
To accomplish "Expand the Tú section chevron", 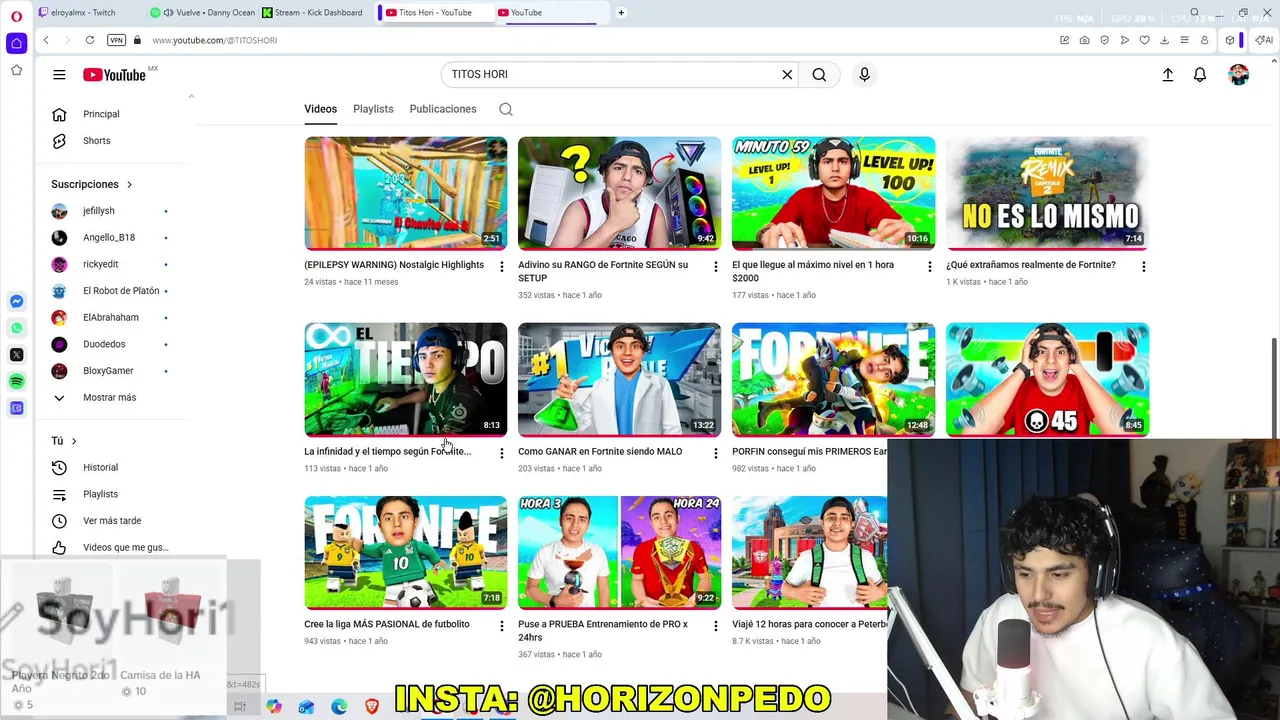I will pyautogui.click(x=74, y=441).
